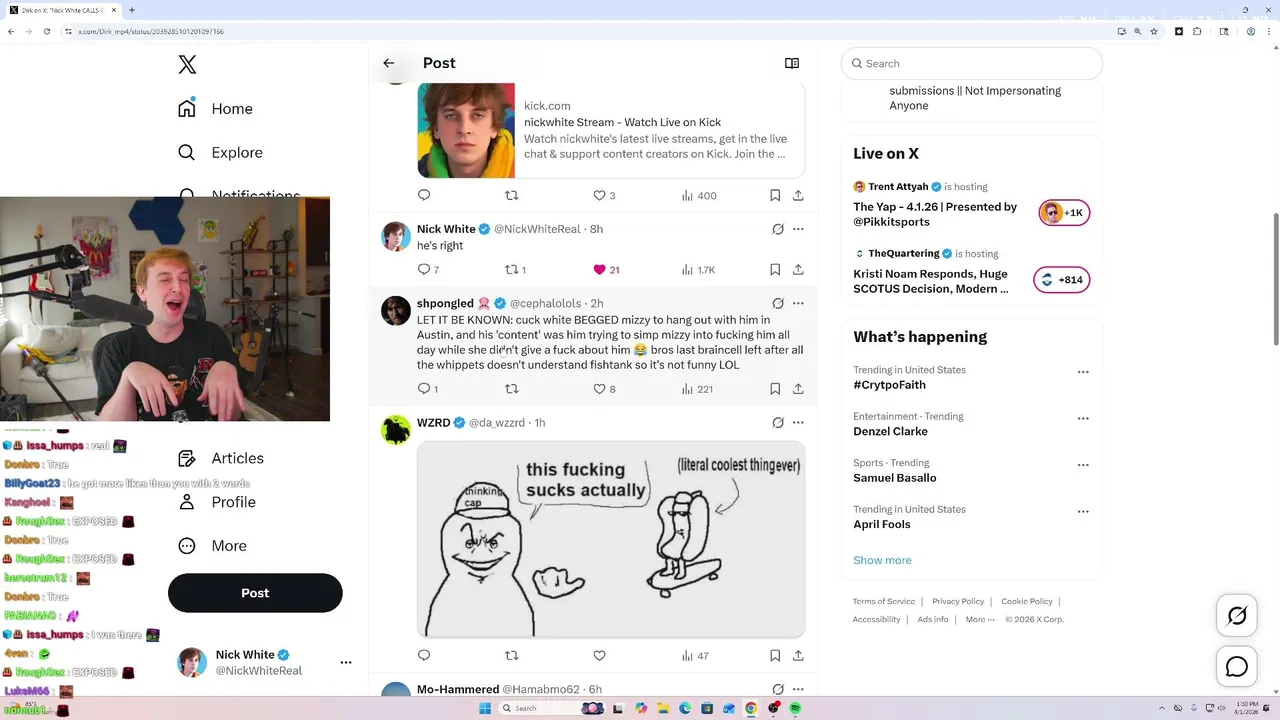This screenshot has width=1280, height=720.
Task: Open reader view icon beside Post header
Action: point(792,63)
